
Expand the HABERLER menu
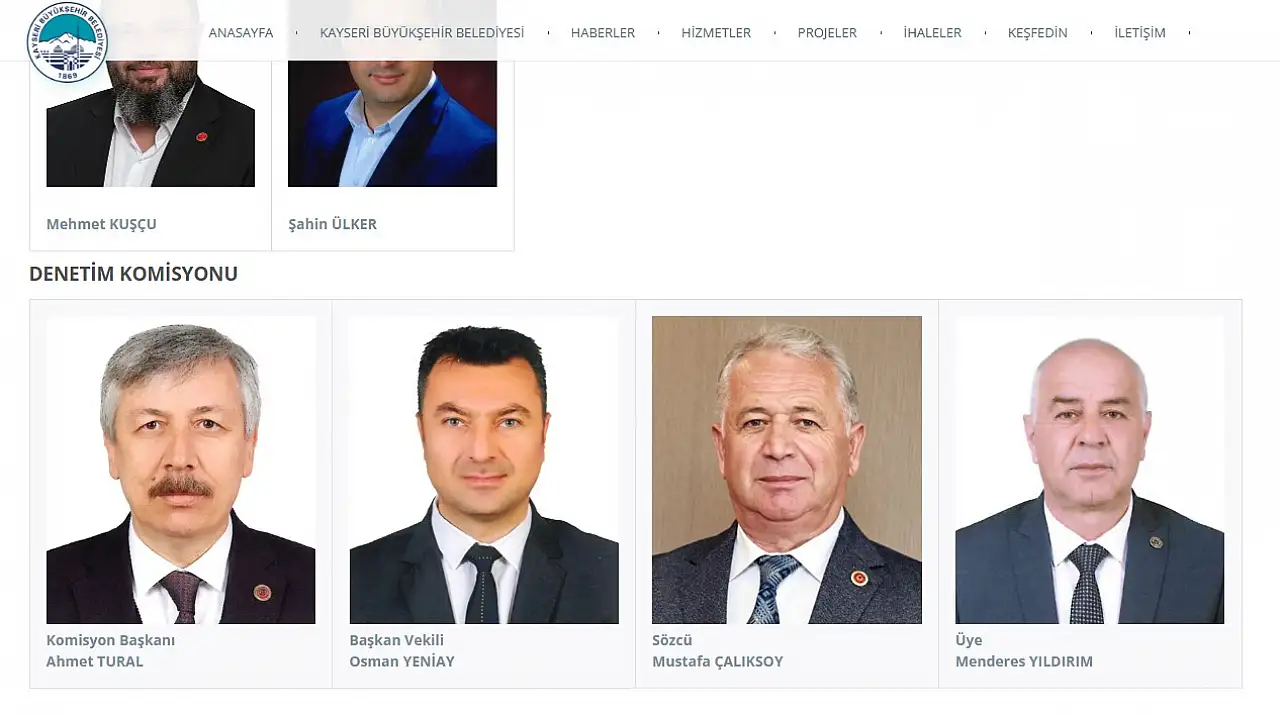coord(603,33)
